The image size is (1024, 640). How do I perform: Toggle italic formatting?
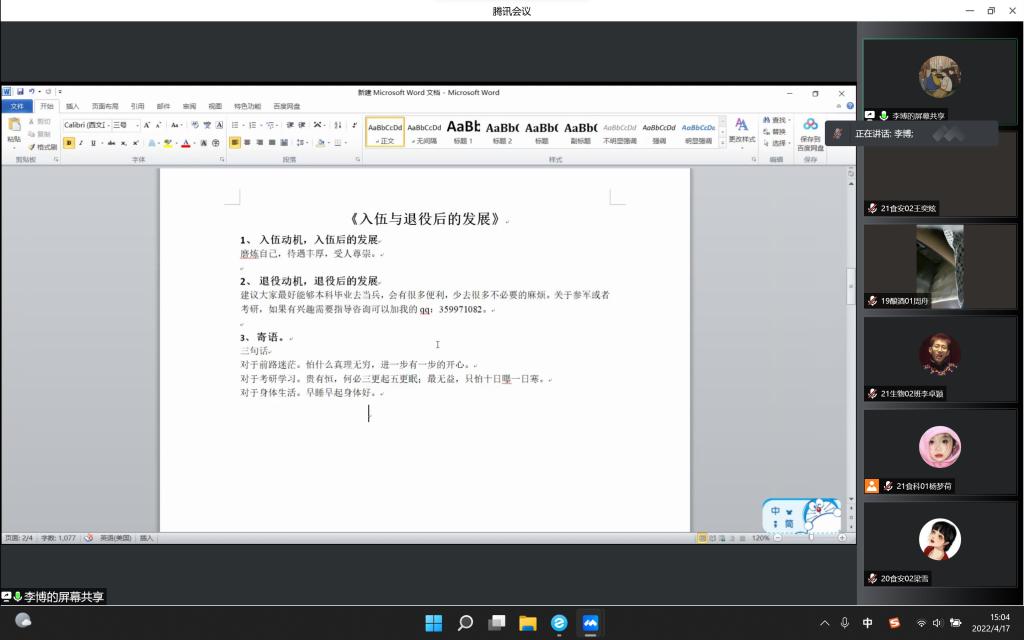[x=81, y=143]
